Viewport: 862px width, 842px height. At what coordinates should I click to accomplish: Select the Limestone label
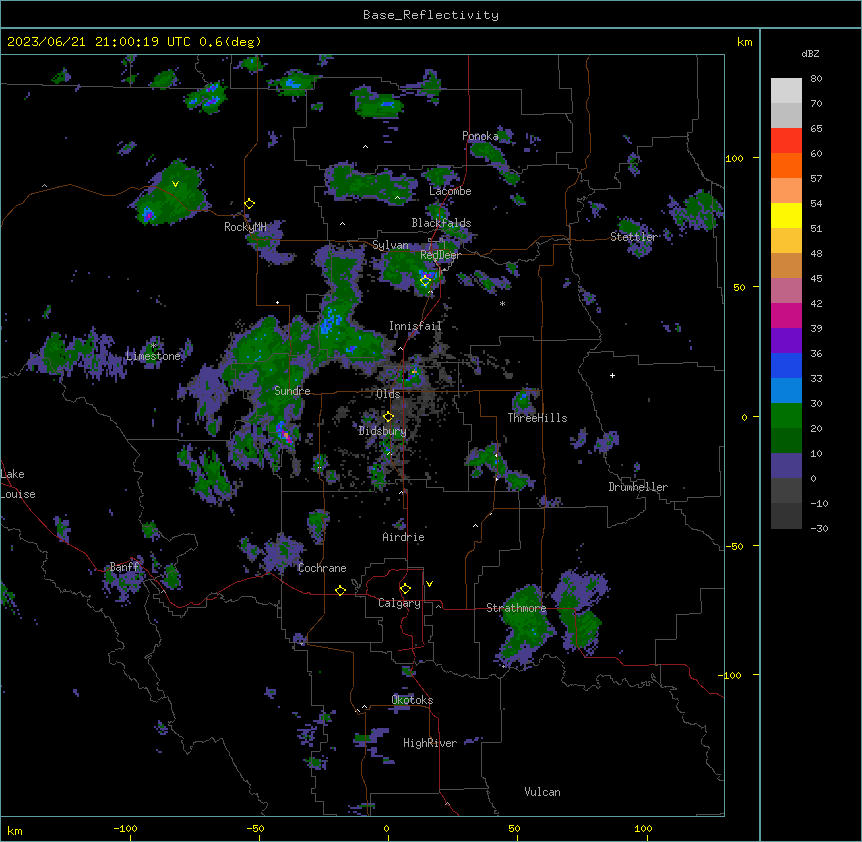(x=153, y=356)
